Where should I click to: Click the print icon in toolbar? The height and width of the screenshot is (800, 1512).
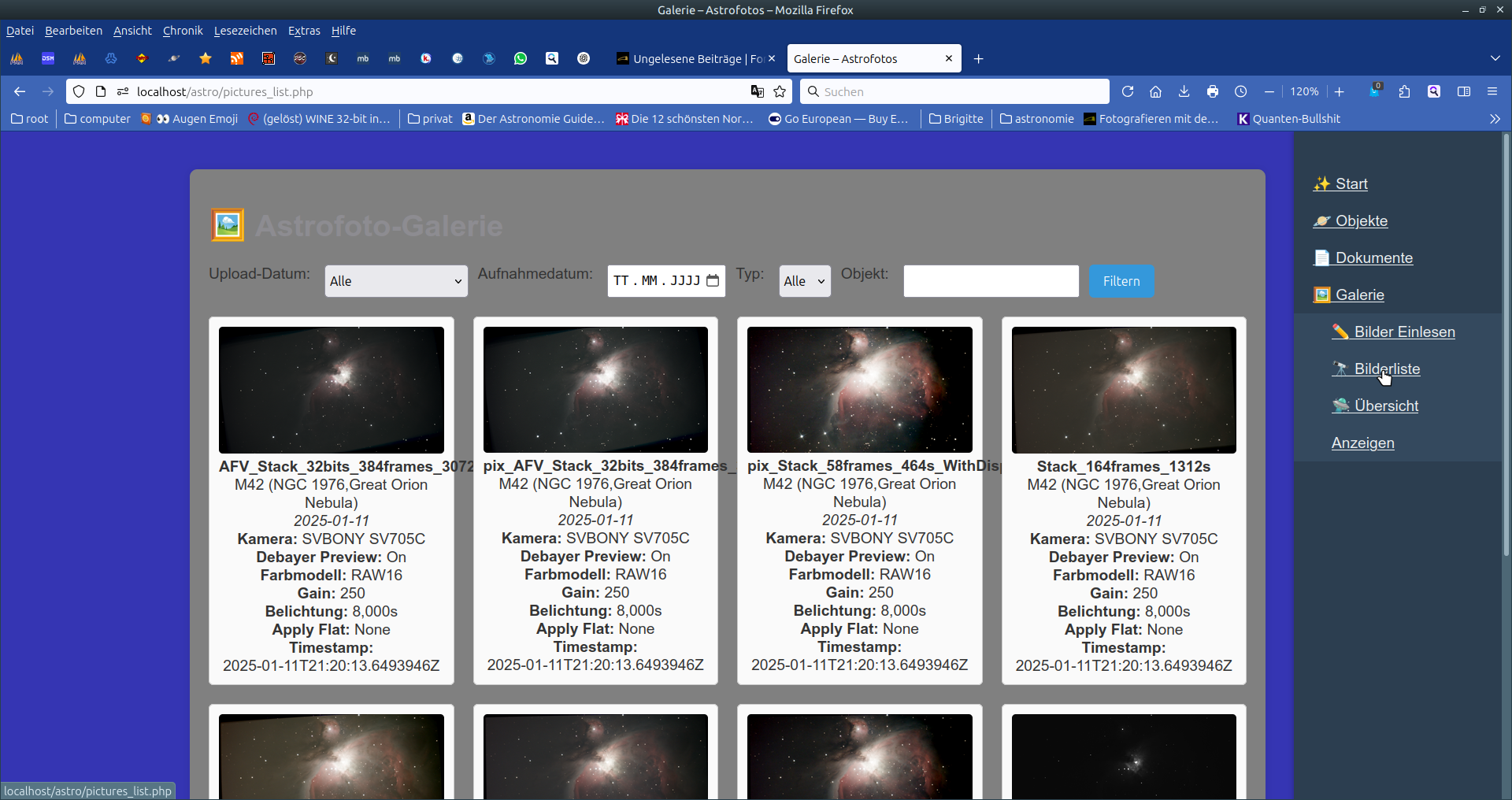coord(1213,91)
